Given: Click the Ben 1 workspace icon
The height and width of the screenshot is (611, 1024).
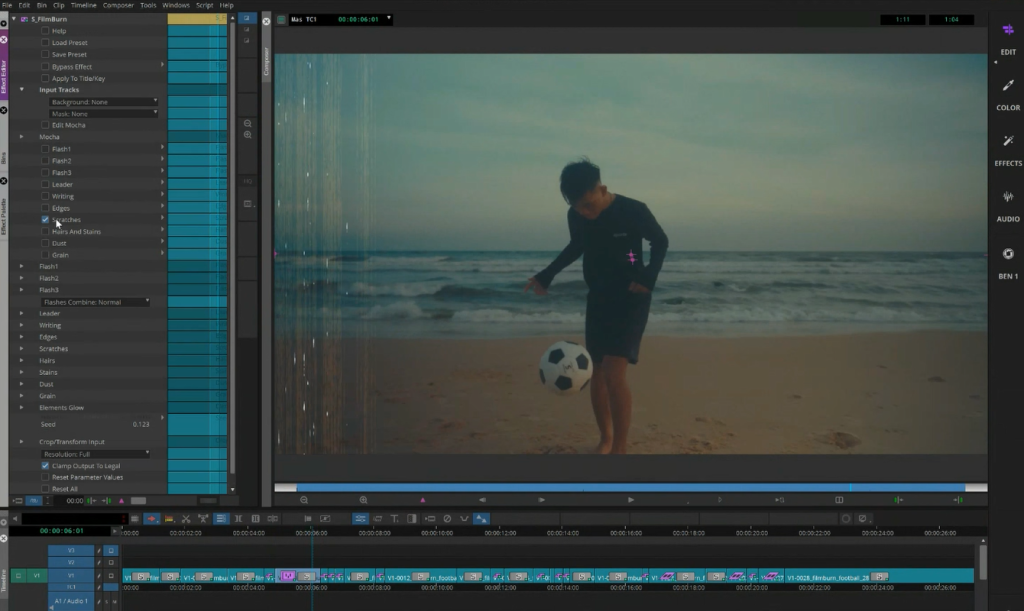Looking at the screenshot, I should (x=1007, y=254).
